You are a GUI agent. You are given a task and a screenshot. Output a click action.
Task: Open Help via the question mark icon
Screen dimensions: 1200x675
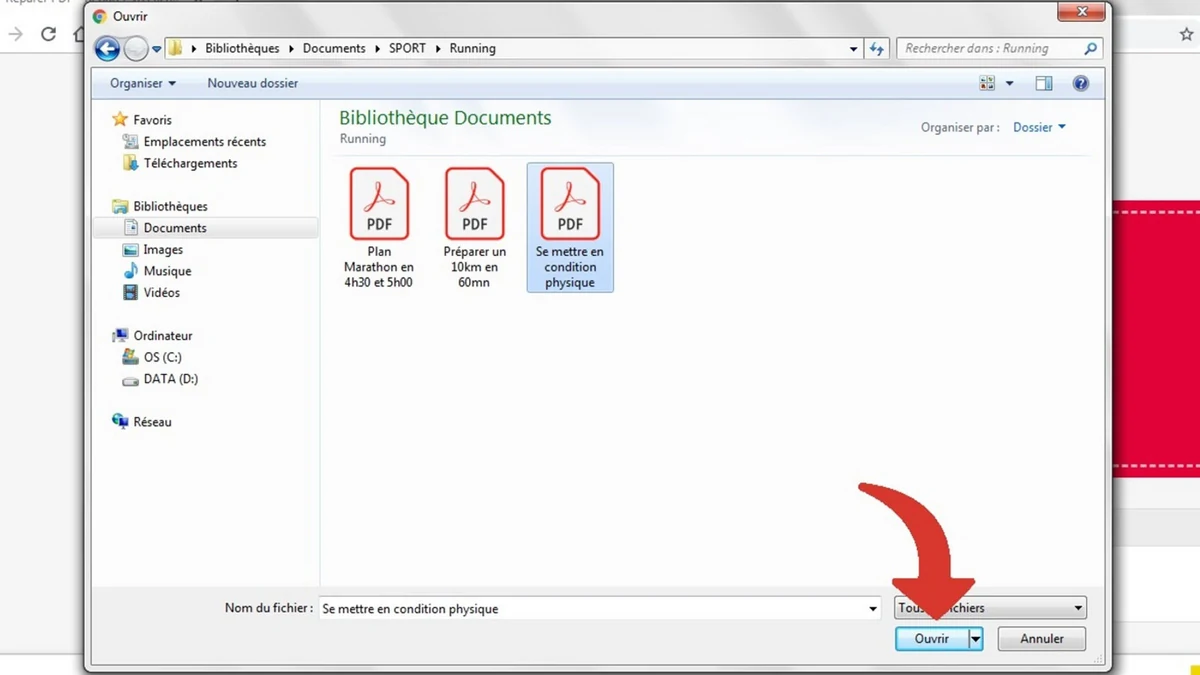click(1080, 83)
